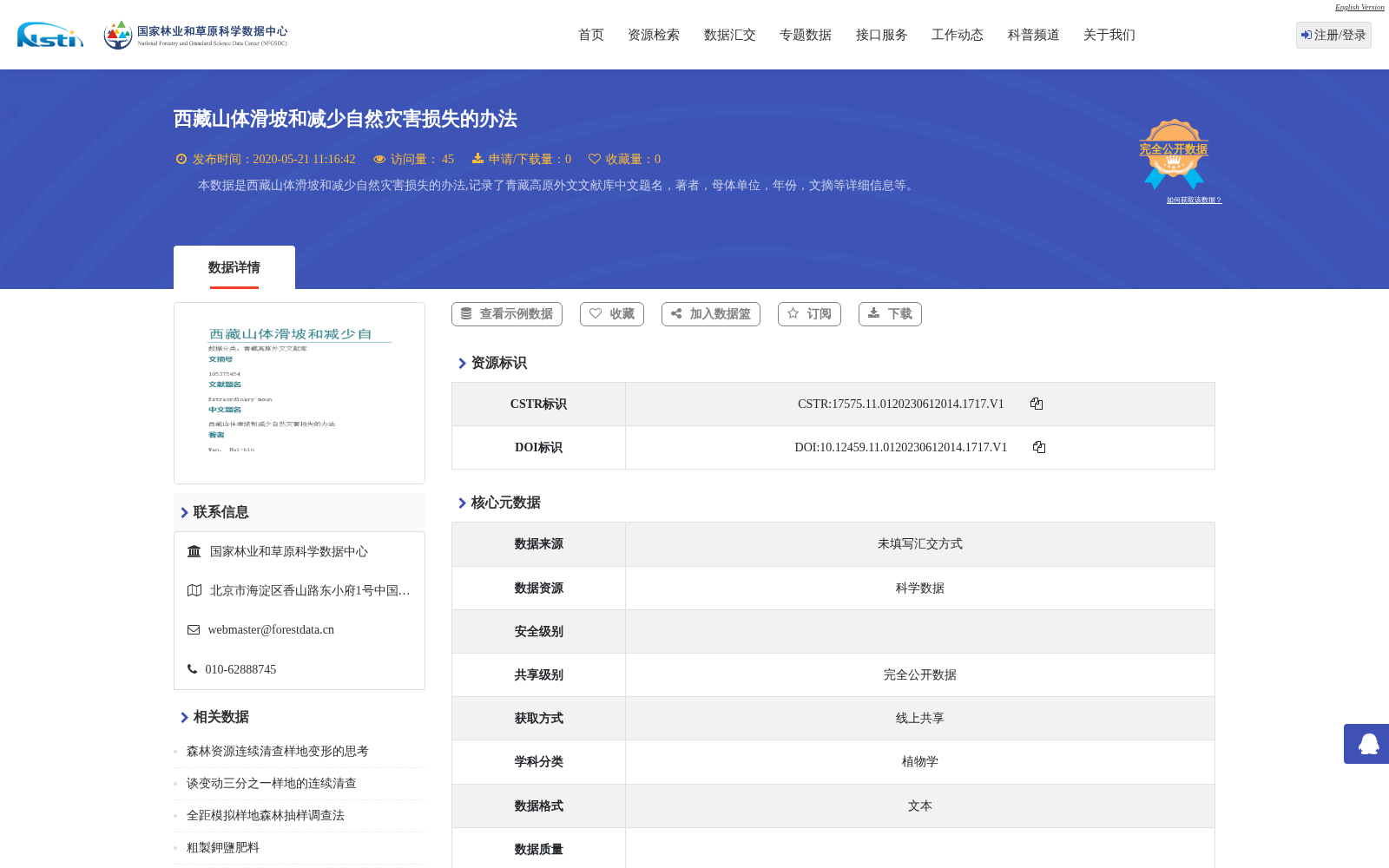The image size is (1389, 868).
Task: Switch to English Version link
Action: pyautogui.click(x=1359, y=7)
